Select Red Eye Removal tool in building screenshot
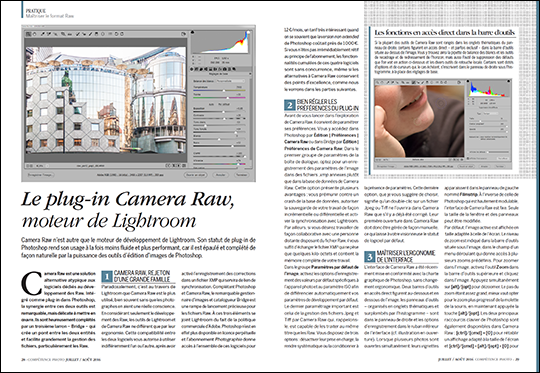The width and height of the screenshot is (540, 373). point(84,34)
